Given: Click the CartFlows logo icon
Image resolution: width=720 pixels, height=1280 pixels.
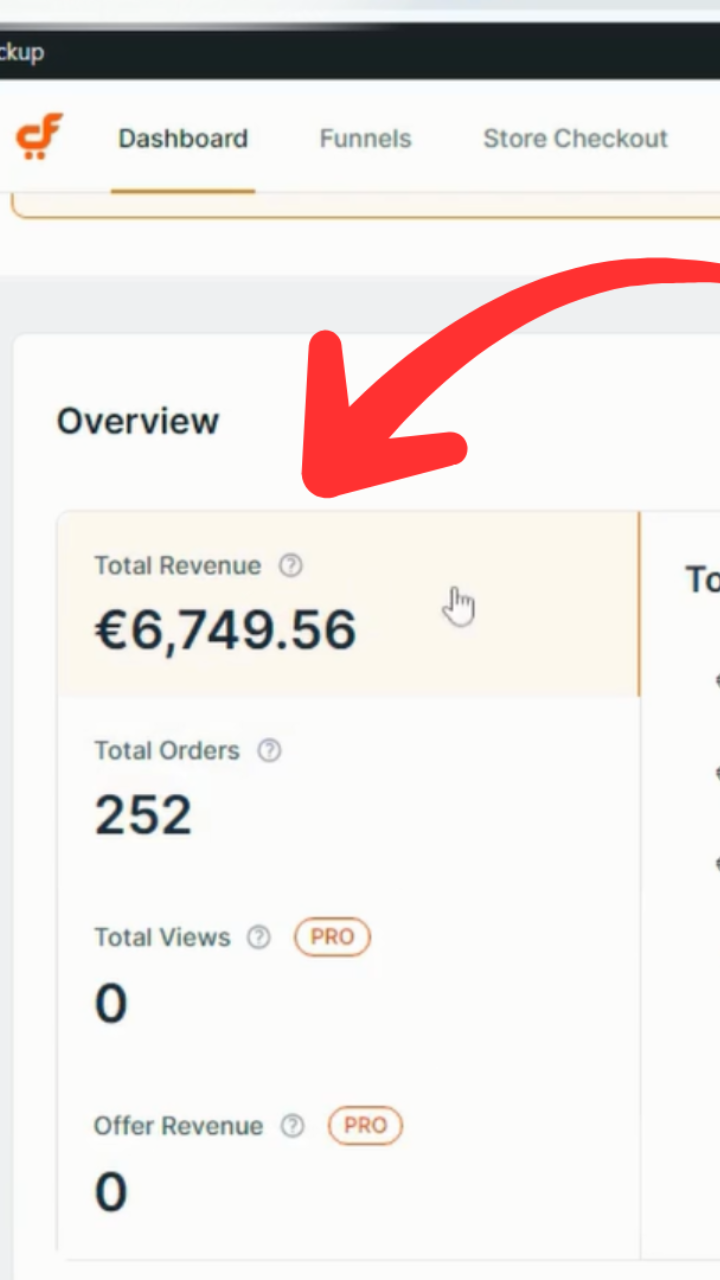Looking at the screenshot, I should coord(39,137).
